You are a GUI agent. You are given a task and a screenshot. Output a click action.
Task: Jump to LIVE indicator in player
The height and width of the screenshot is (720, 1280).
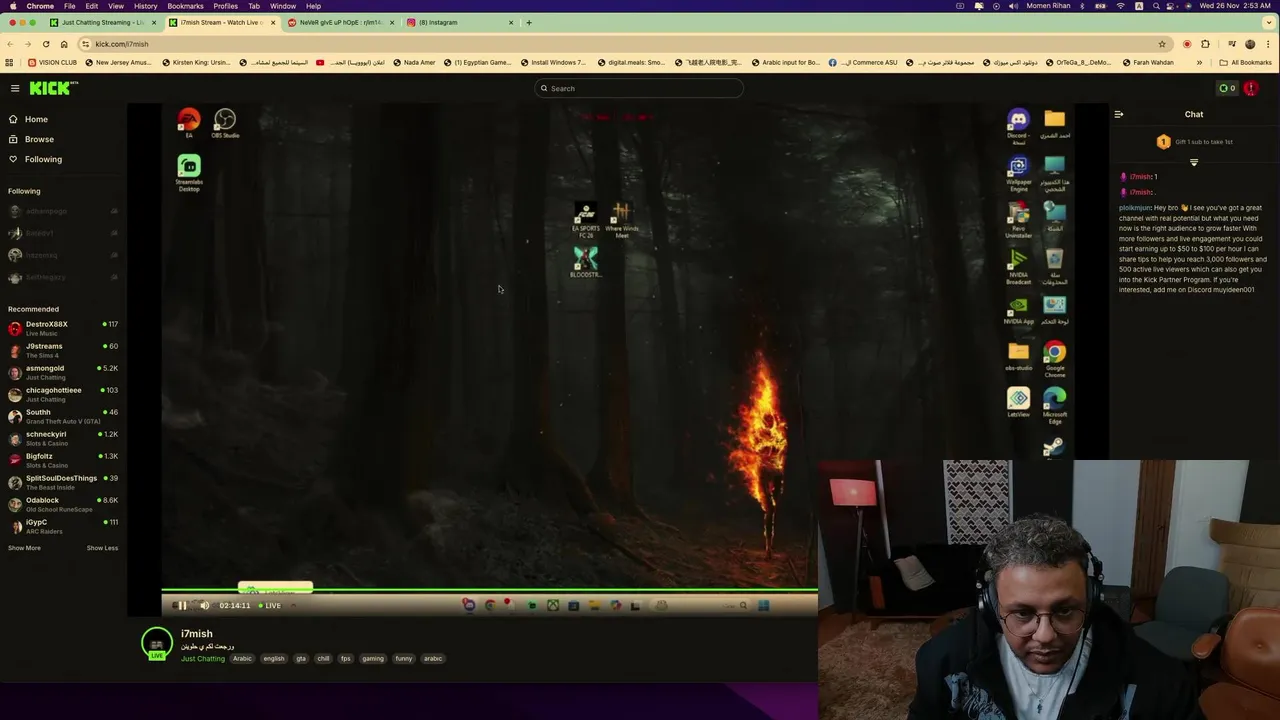(x=269, y=605)
